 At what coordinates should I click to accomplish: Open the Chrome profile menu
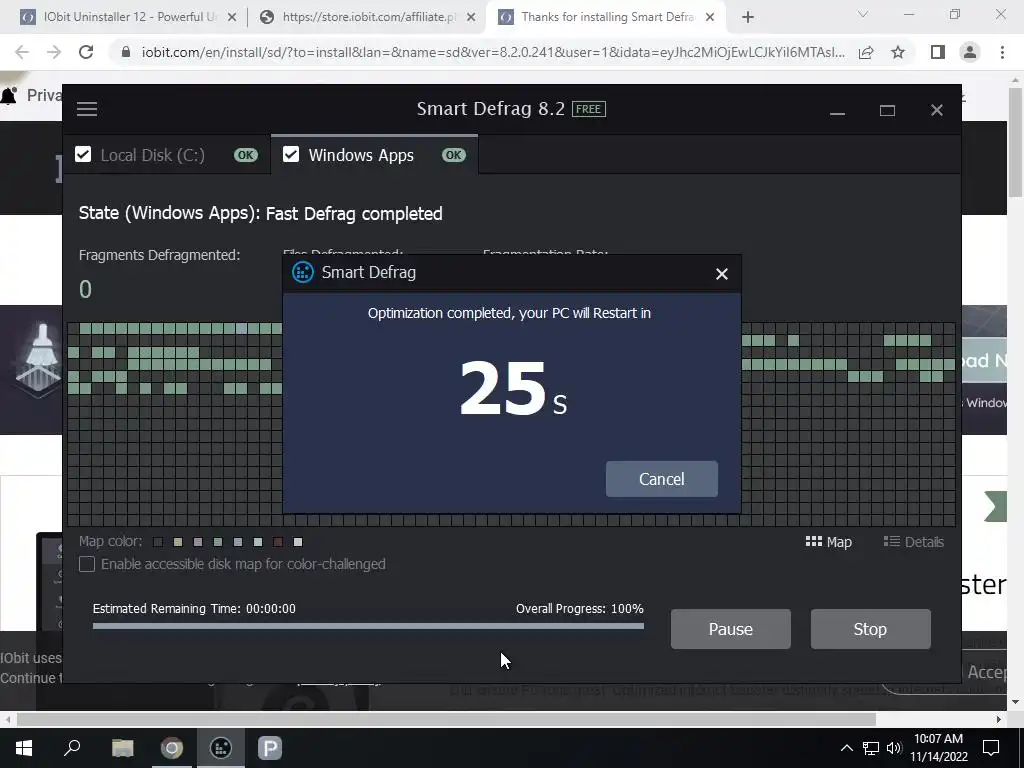[970, 52]
